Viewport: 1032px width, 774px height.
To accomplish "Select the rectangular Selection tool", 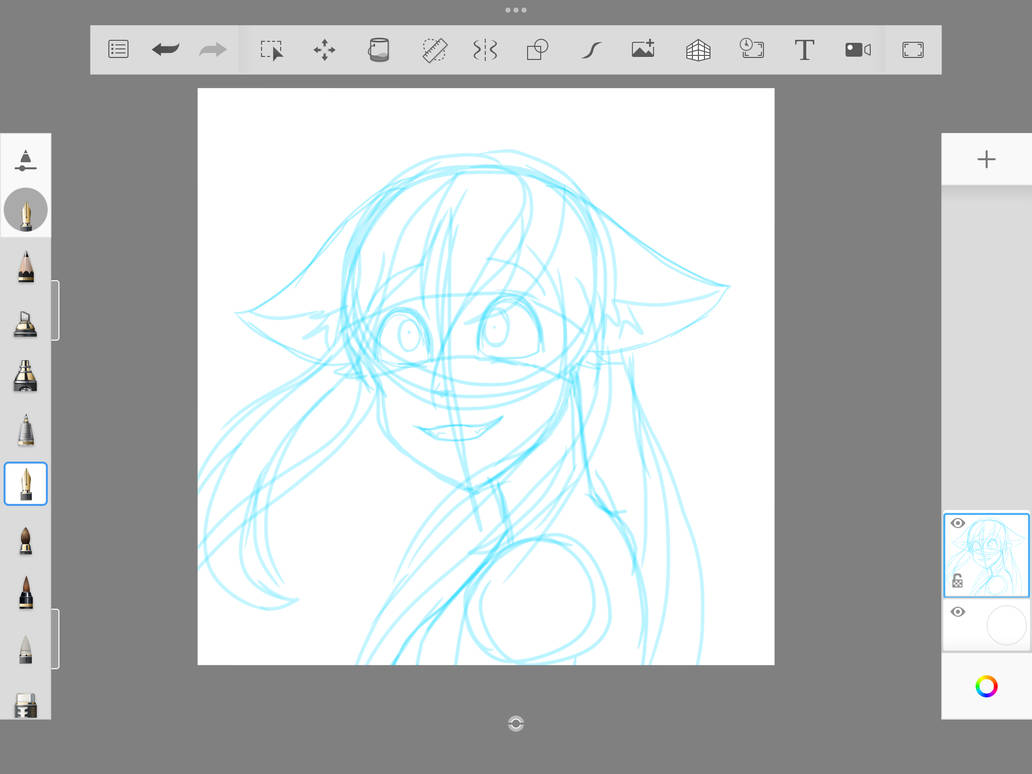I will point(271,49).
